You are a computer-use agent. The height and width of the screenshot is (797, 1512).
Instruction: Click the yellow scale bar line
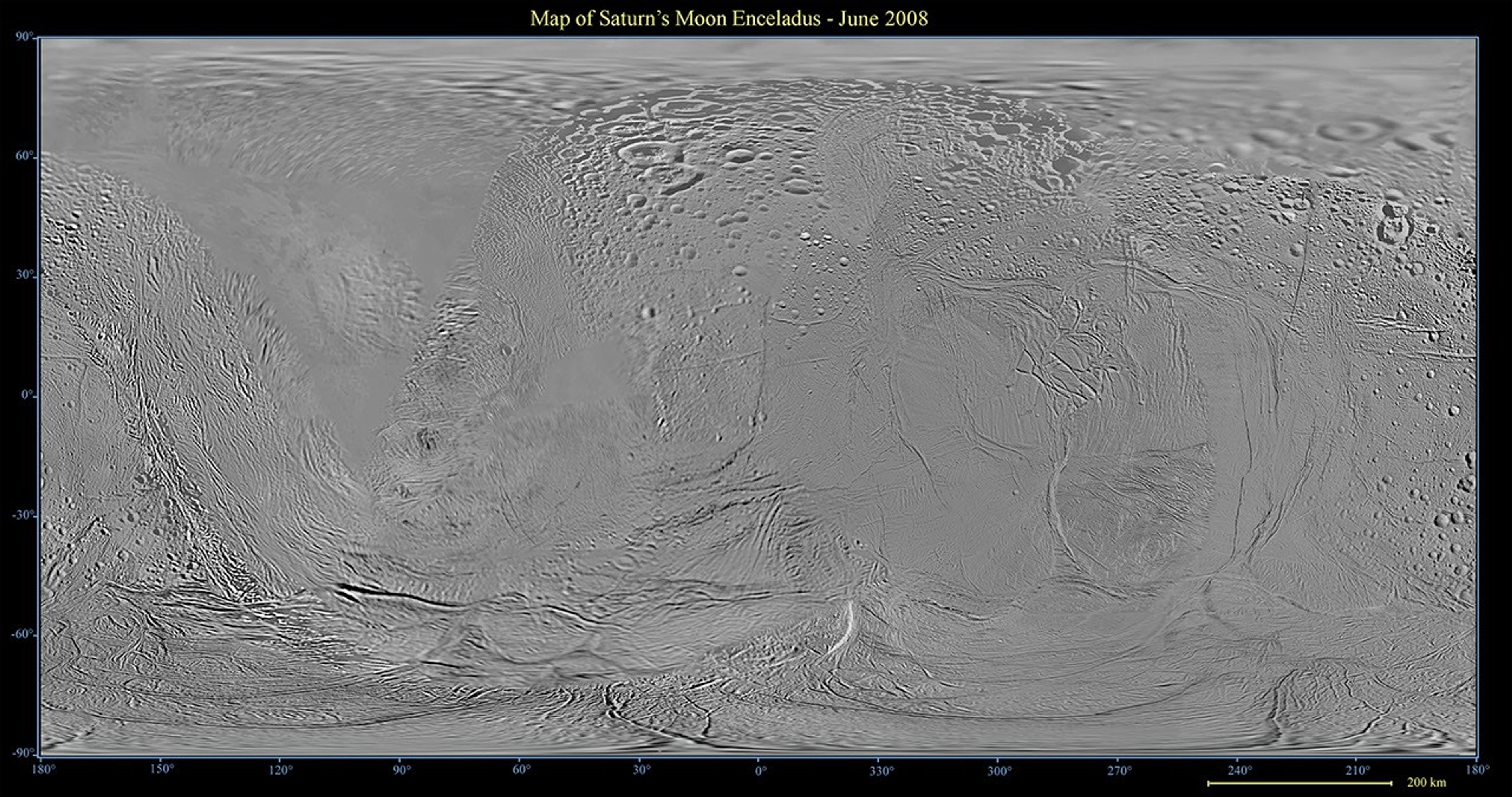click(1299, 783)
